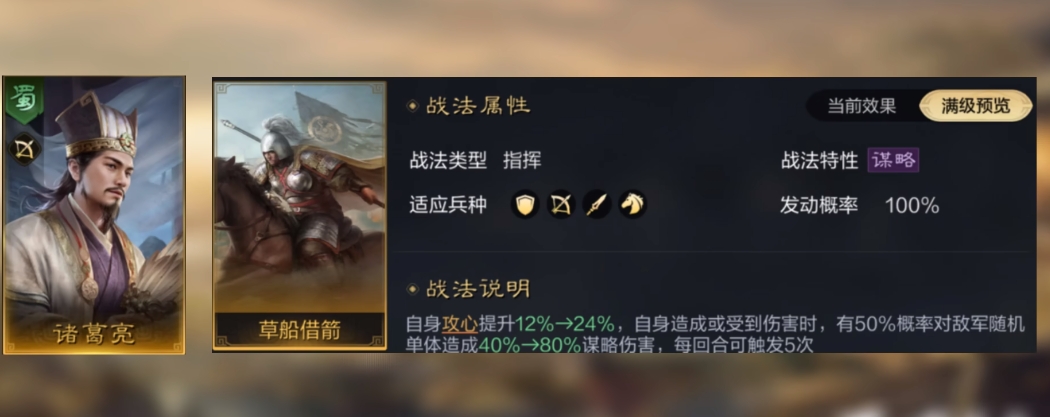Select the spear troop type icon

click(x=597, y=204)
